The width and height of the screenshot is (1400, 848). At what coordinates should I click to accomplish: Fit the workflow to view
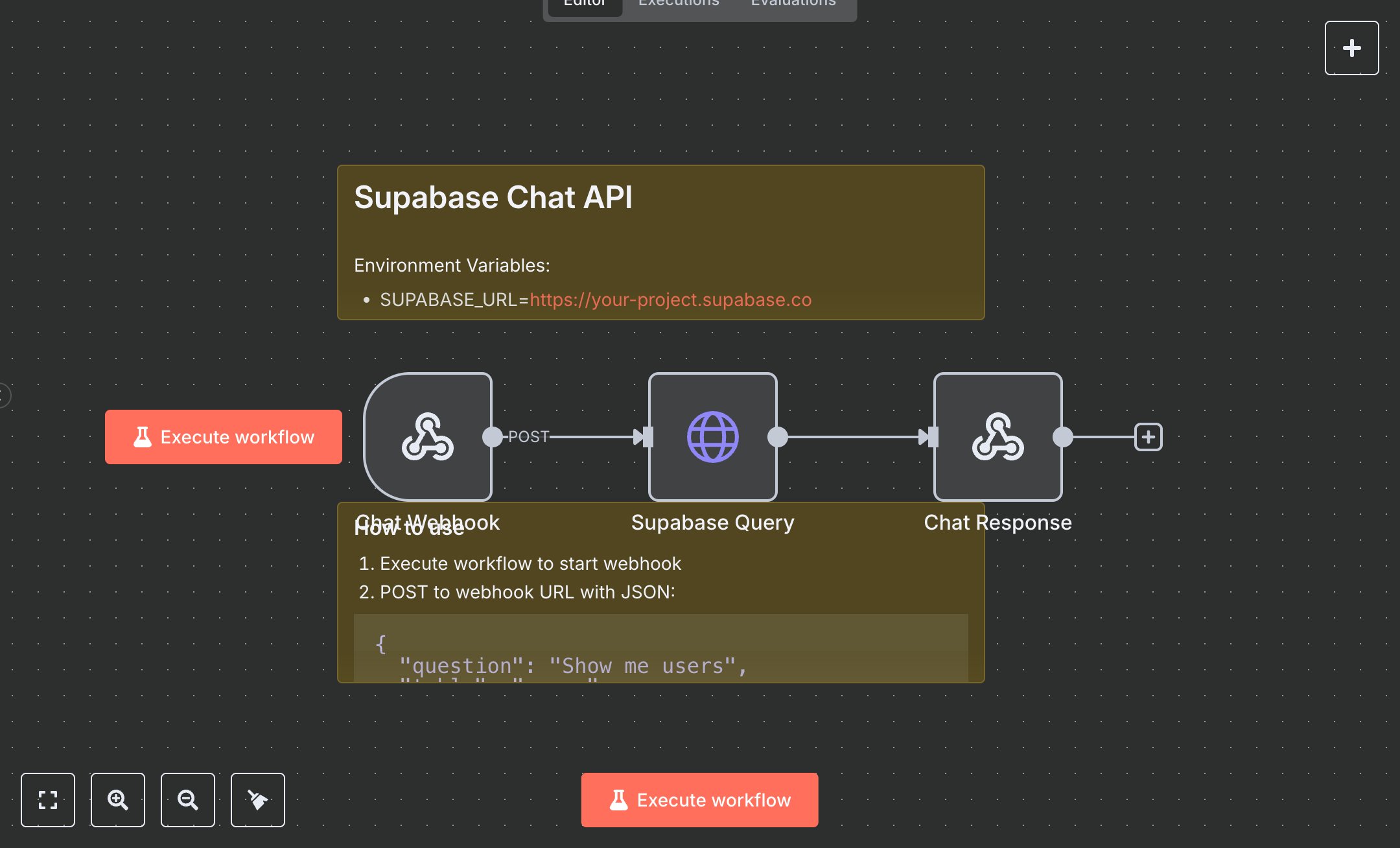point(47,800)
